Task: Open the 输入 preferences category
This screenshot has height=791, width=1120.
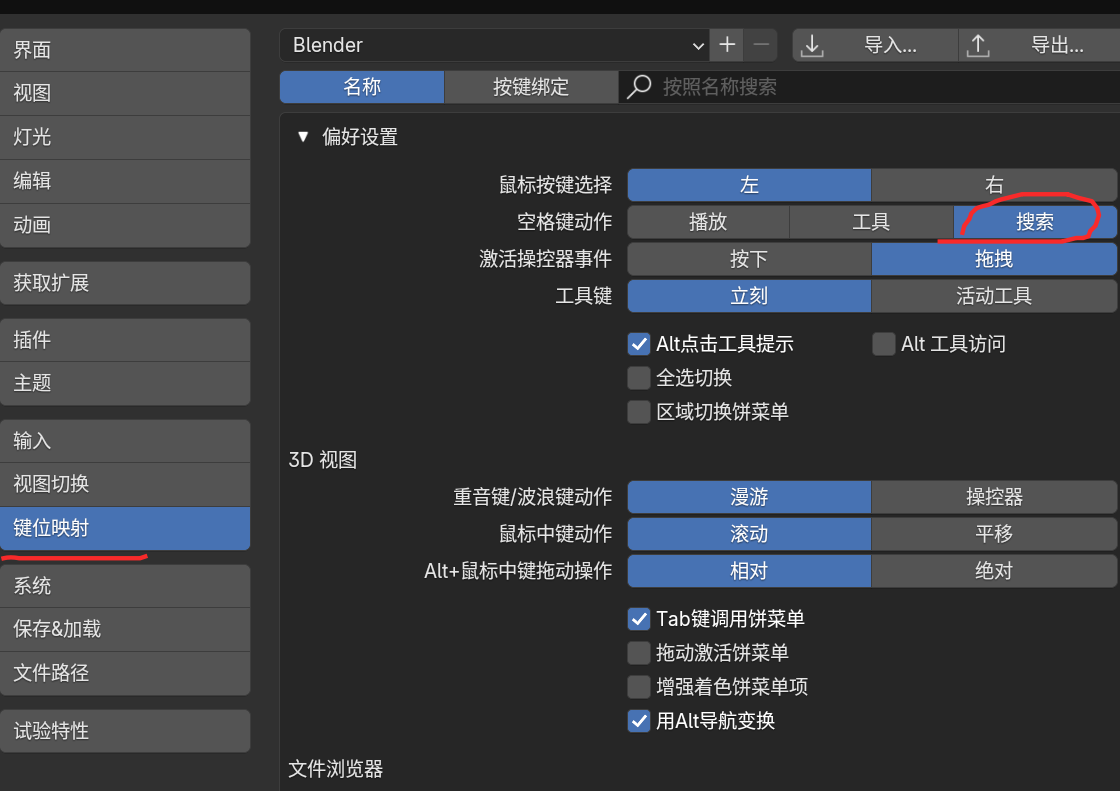Action: (125, 441)
